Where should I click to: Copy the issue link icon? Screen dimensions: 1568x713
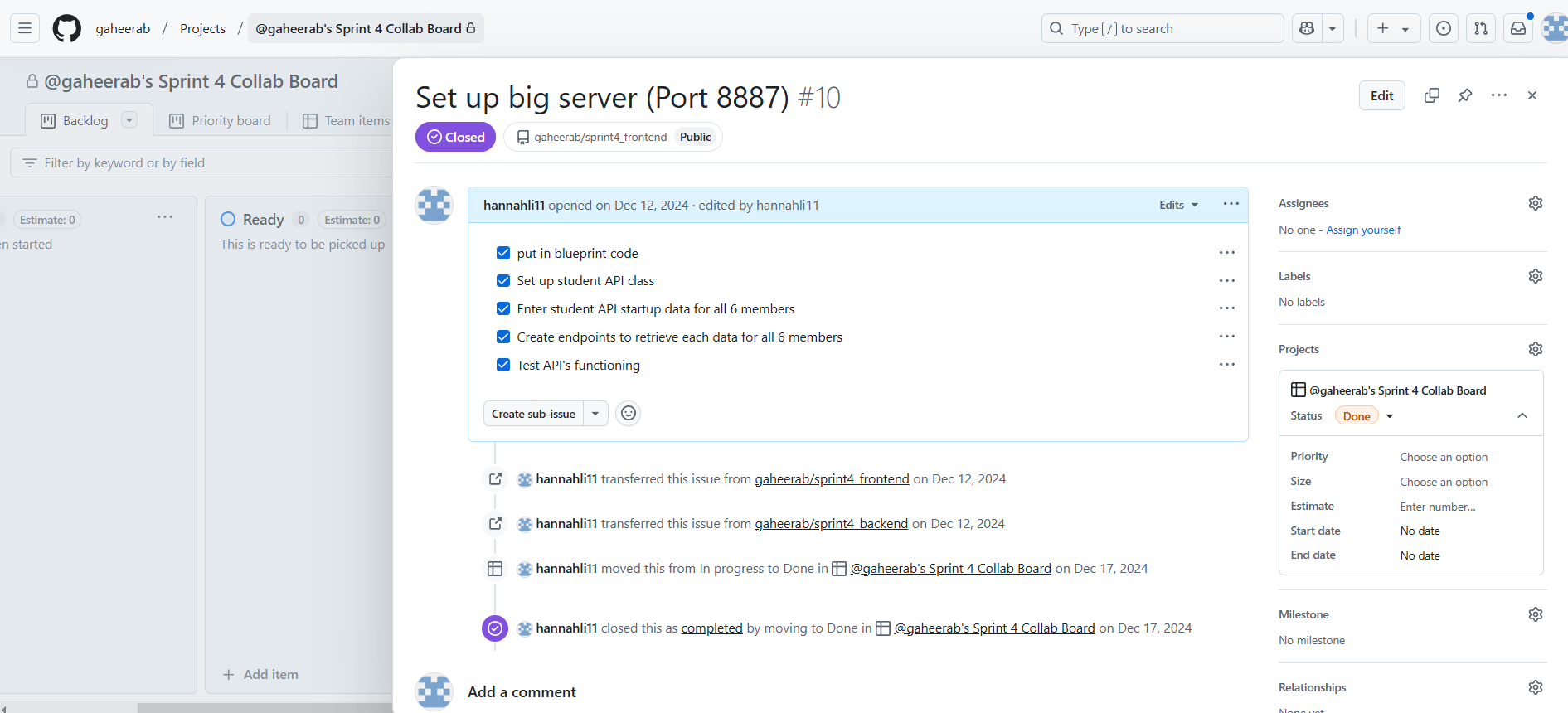(x=1432, y=95)
